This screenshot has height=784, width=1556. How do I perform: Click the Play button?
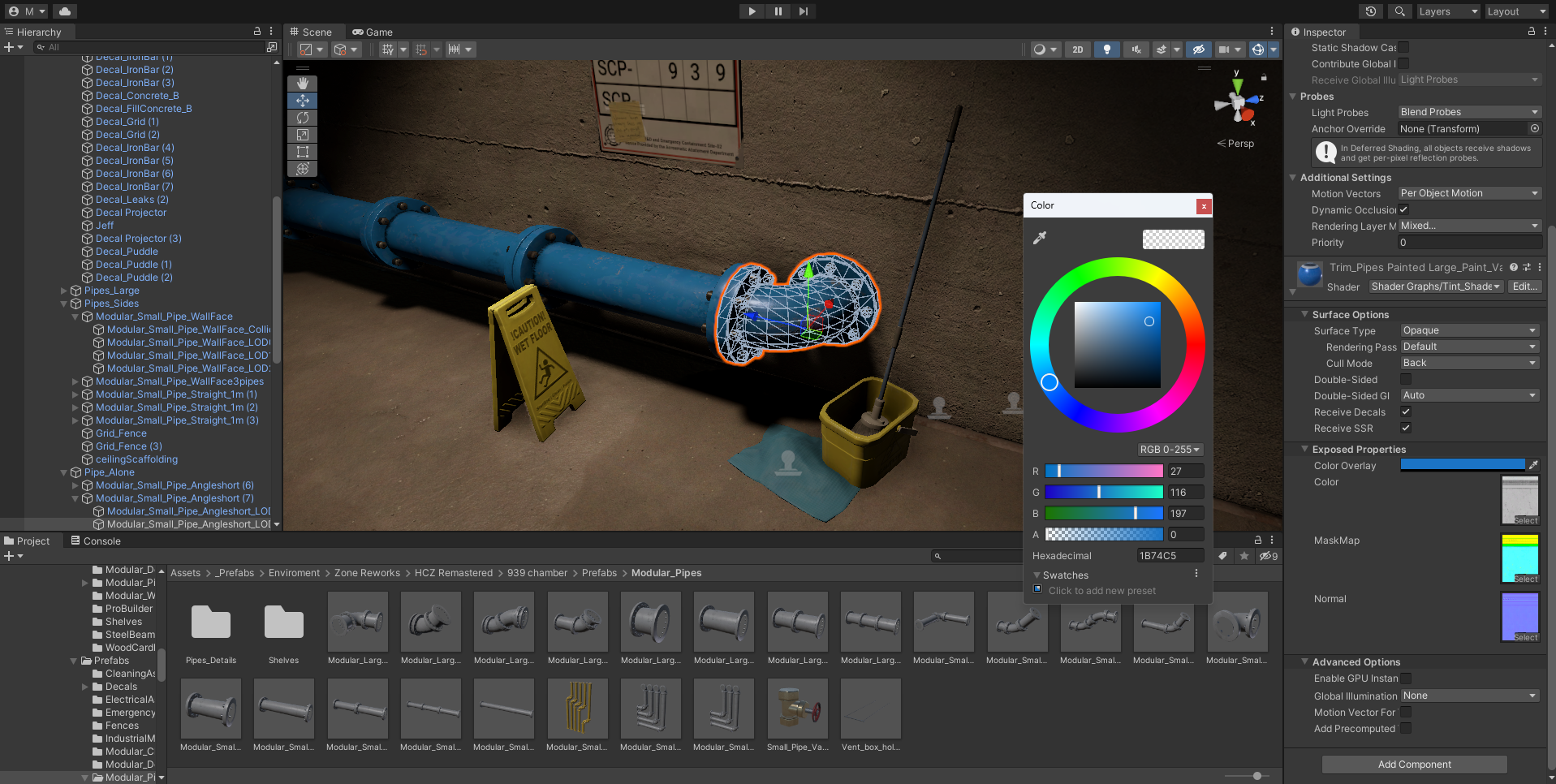tap(752, 11)
